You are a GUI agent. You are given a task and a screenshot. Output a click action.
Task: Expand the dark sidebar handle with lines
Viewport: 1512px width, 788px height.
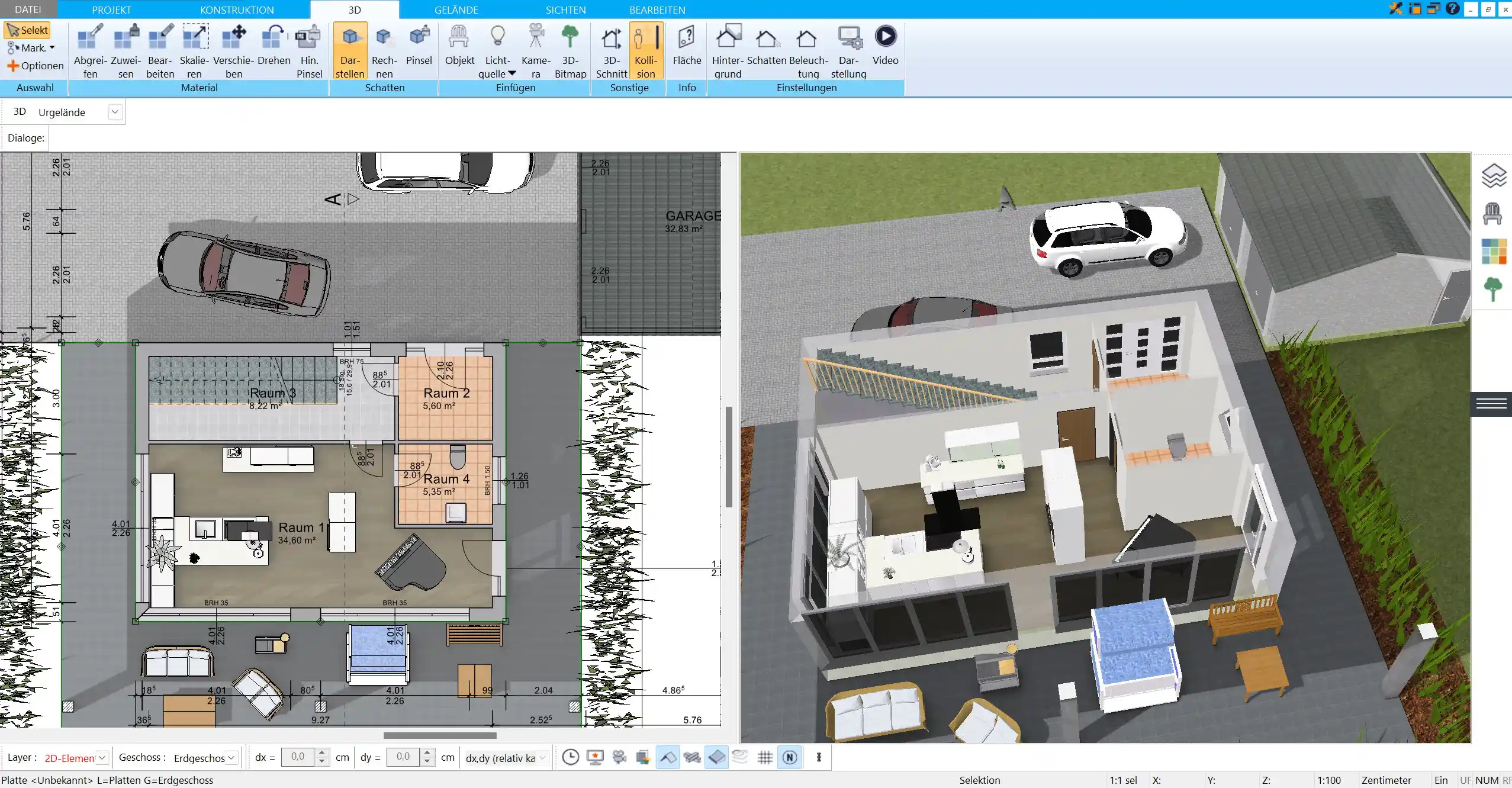pyautogui.click(x=1491, y=404)
